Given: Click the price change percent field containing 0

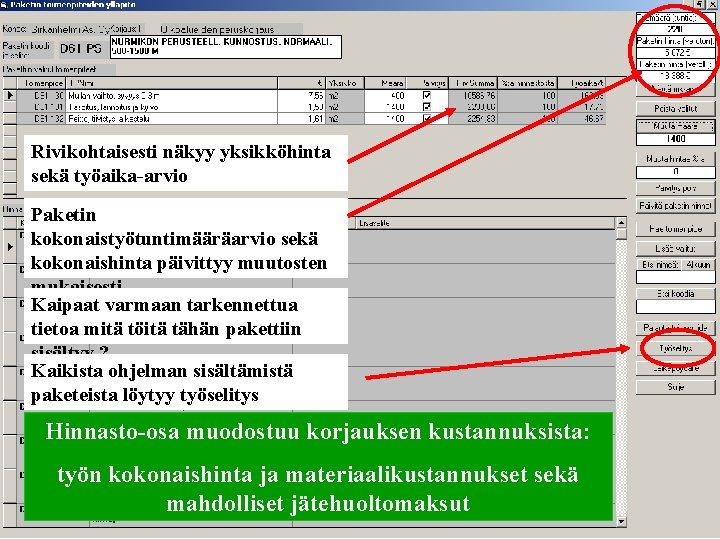Looking at the screenshot, I should pos(675,172).
